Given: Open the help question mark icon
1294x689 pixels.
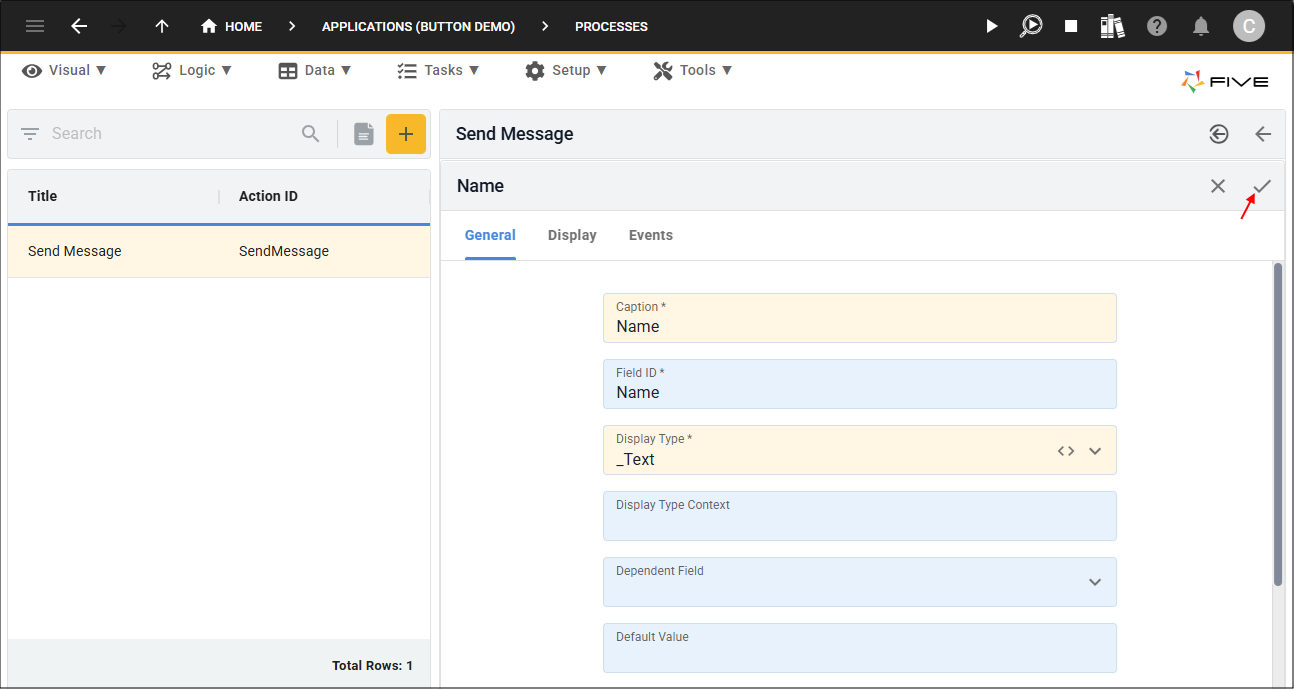Looking at the screenshot, I should click(1157, 26).
